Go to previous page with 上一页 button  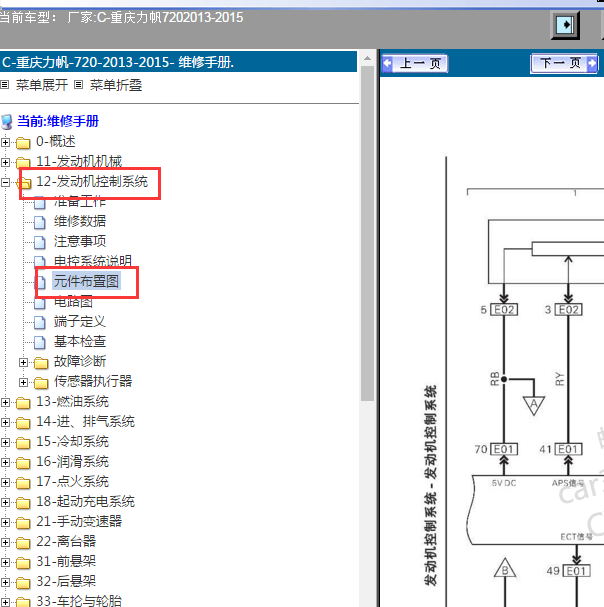point(415,63)
